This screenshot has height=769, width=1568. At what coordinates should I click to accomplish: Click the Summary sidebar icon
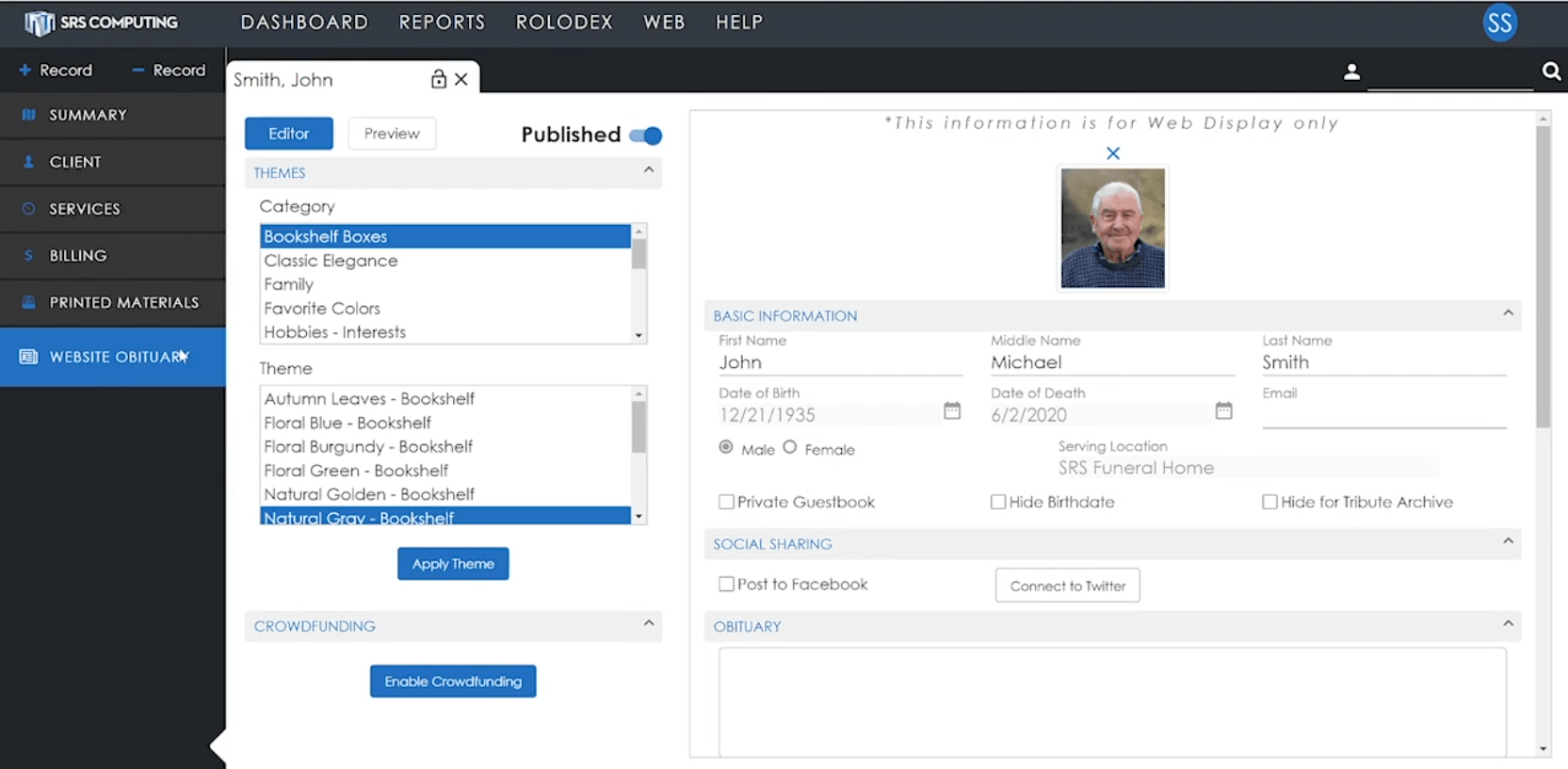29,115
